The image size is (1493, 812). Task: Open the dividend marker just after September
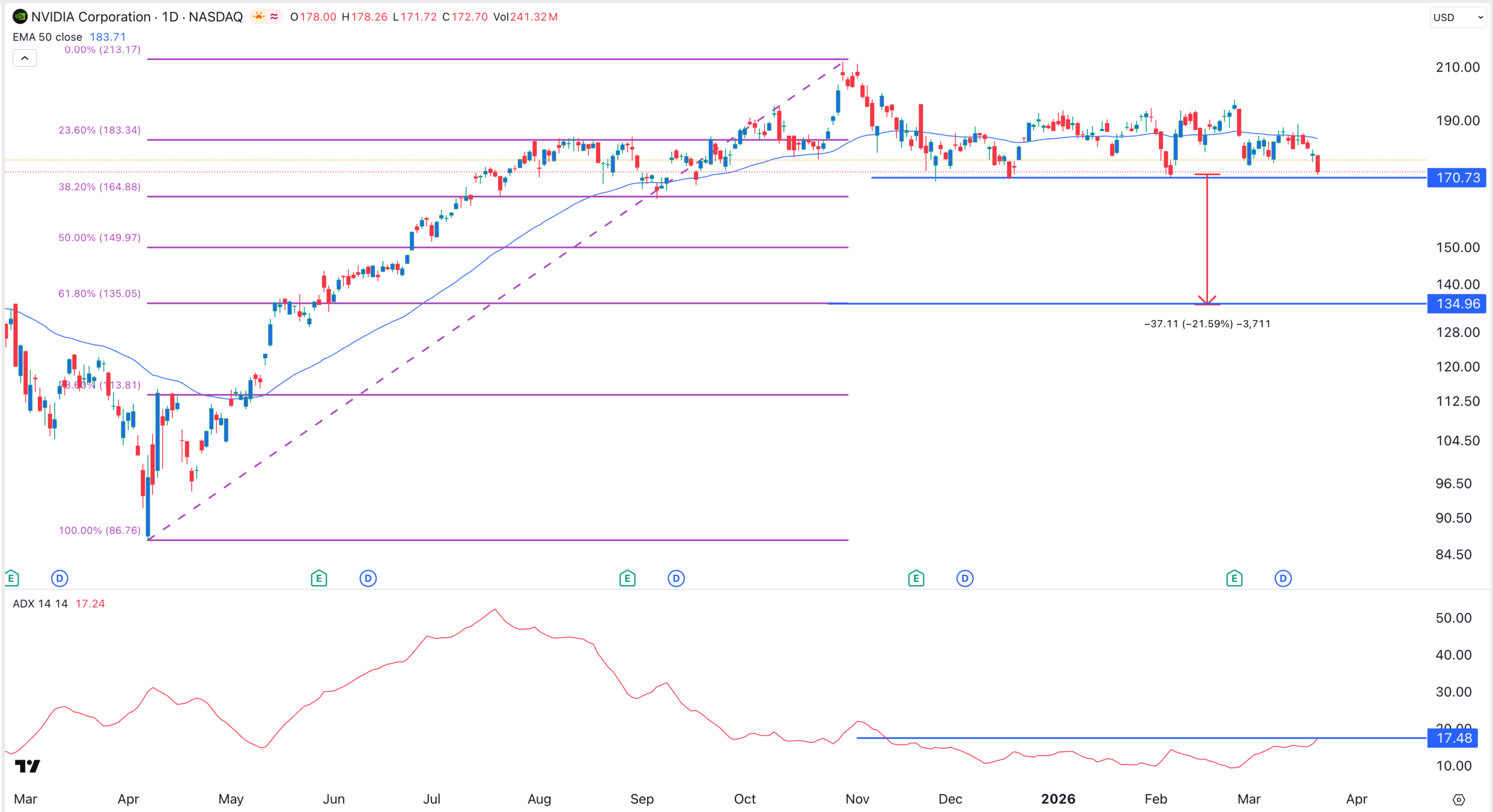(x=676, y=578)
